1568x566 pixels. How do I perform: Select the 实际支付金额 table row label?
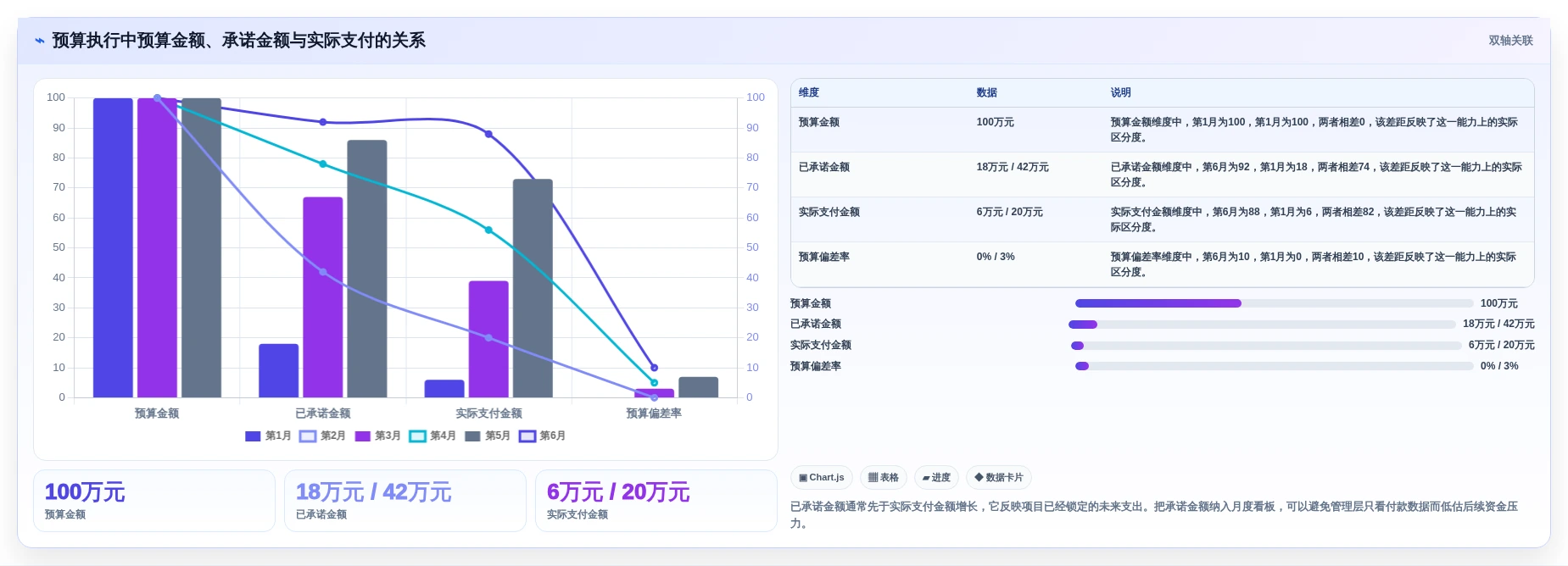829,212
